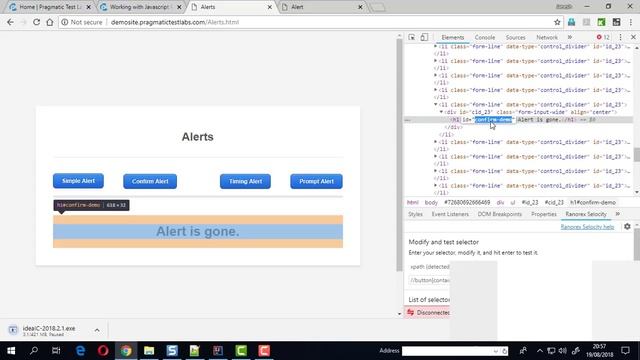Click the #cid_23 breadcrumb item
This screenshot has height=360, width=640.
point(554,202)
